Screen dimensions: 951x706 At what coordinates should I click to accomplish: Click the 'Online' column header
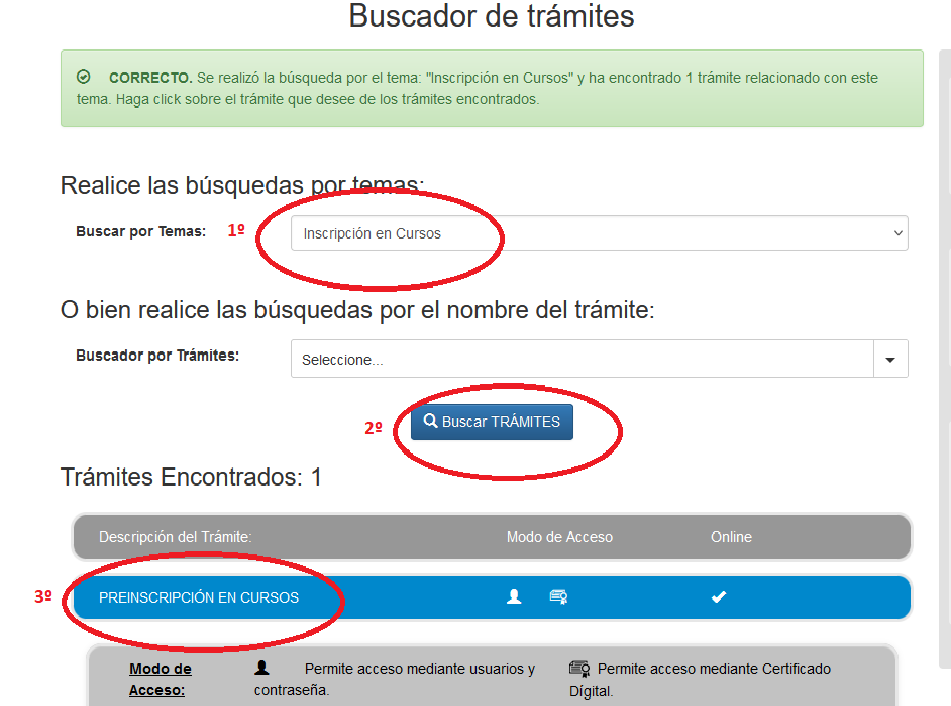pos(731,536)
